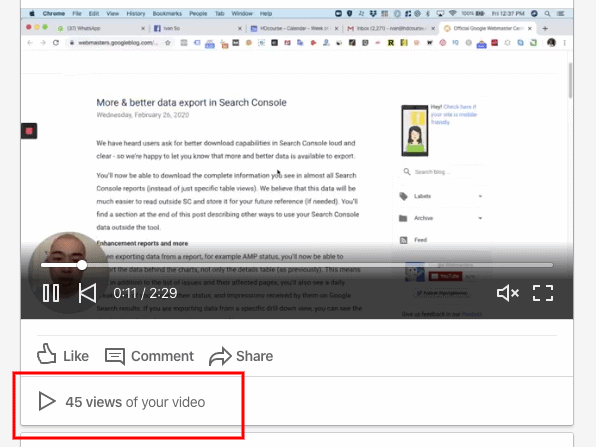This screenshot has width=596, height=447.
Task: Expand the Archive dropdown arrow
Action: (480, 218)
